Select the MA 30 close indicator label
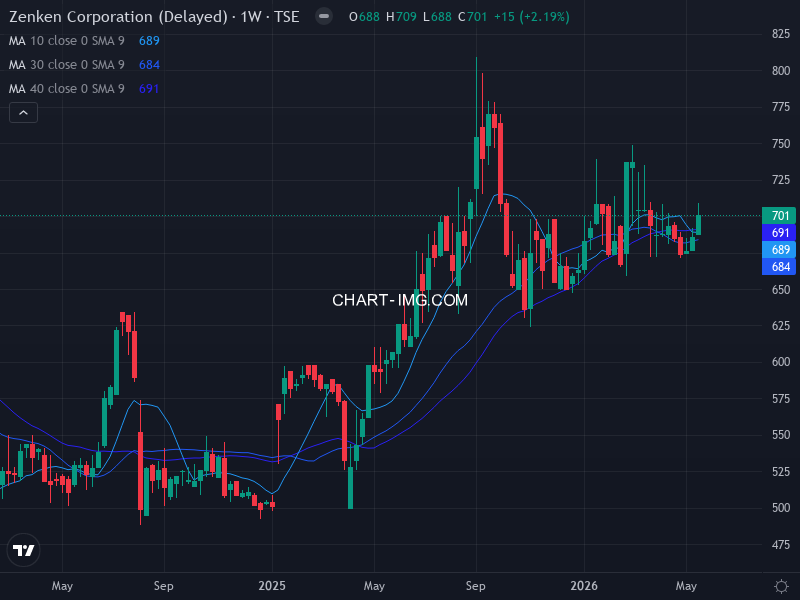 point(67,65)
